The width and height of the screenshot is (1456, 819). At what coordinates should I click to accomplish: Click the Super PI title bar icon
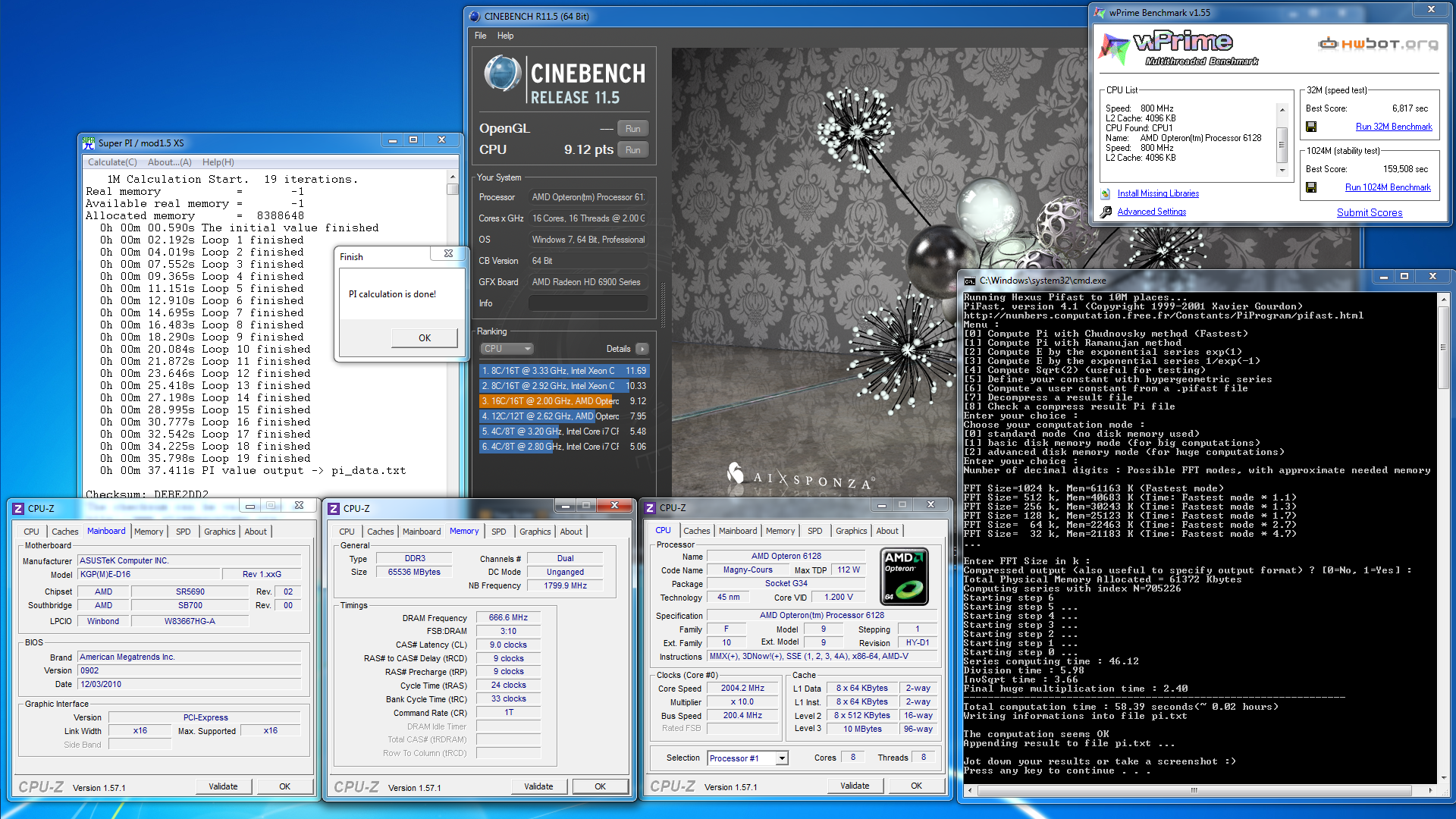(89, 142)
